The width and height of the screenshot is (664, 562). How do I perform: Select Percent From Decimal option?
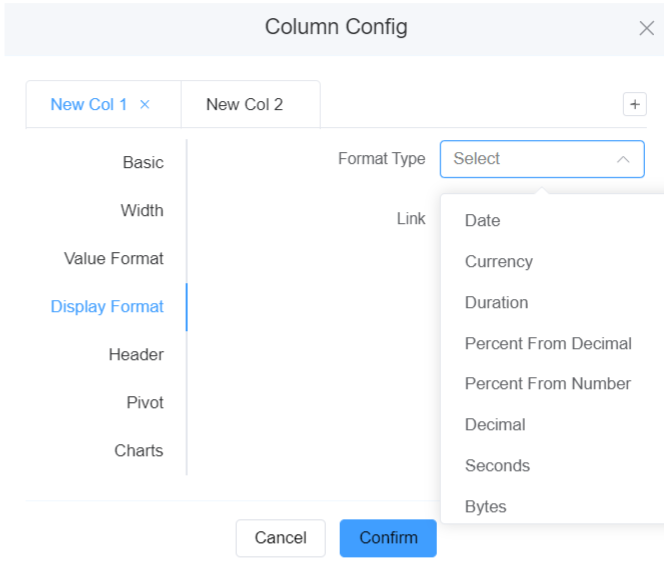pos(548,343)
